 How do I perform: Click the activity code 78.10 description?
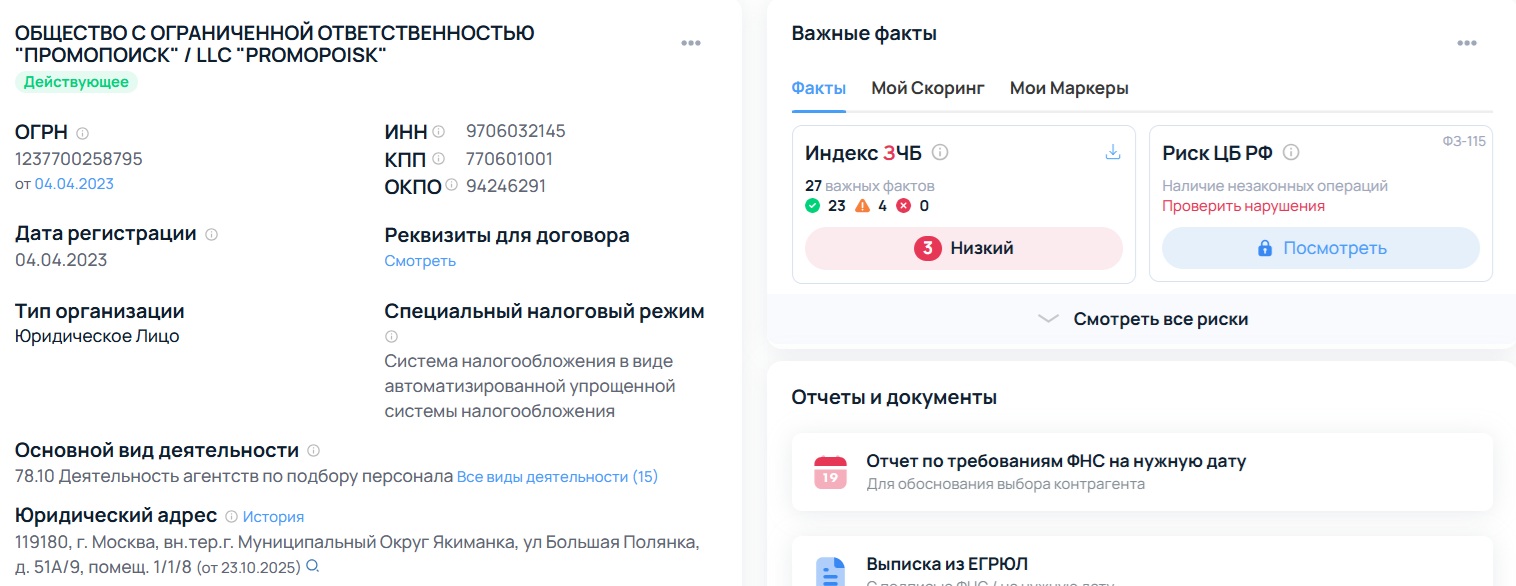pos(234,477)
